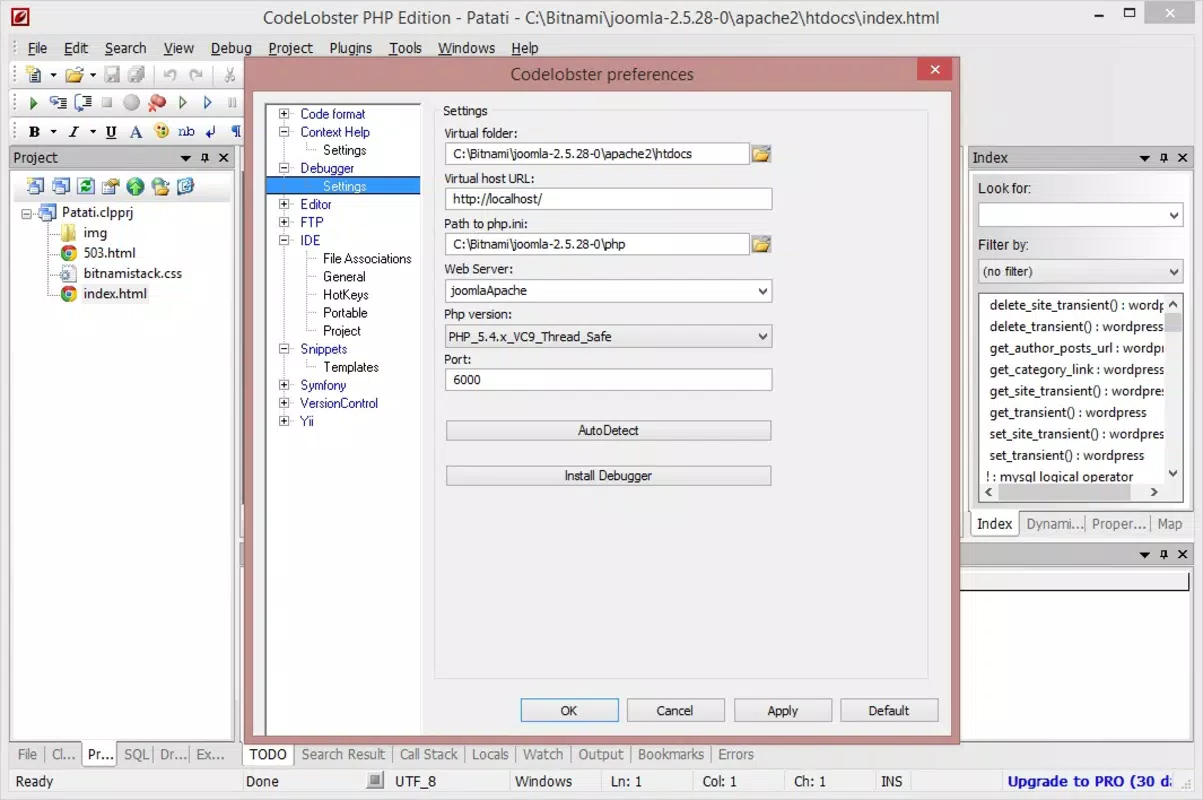Click the green outlined run arrow icon

[183, 103]
